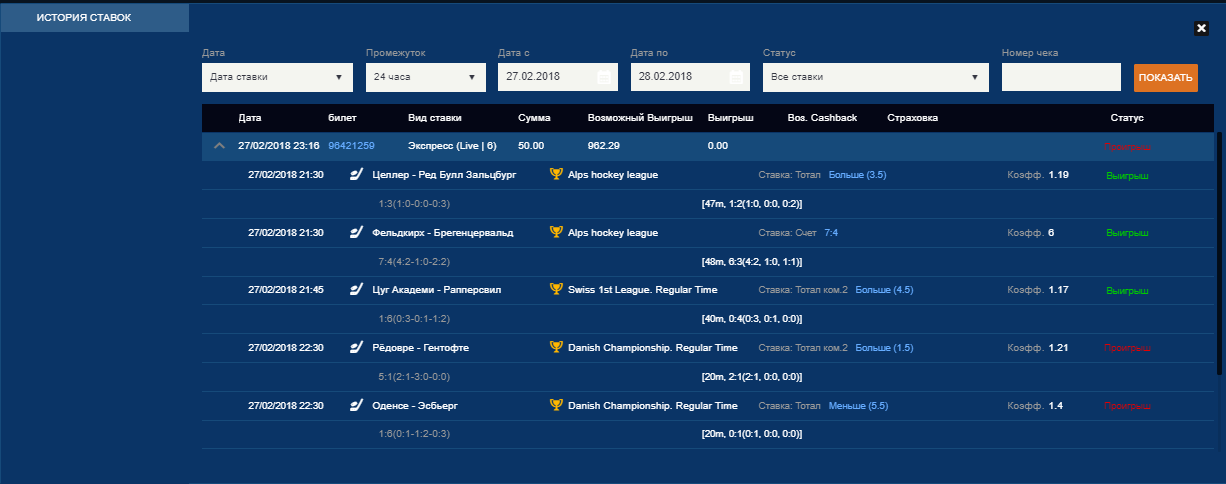Open the Все ставки status dropdown

tap(876, 77)
